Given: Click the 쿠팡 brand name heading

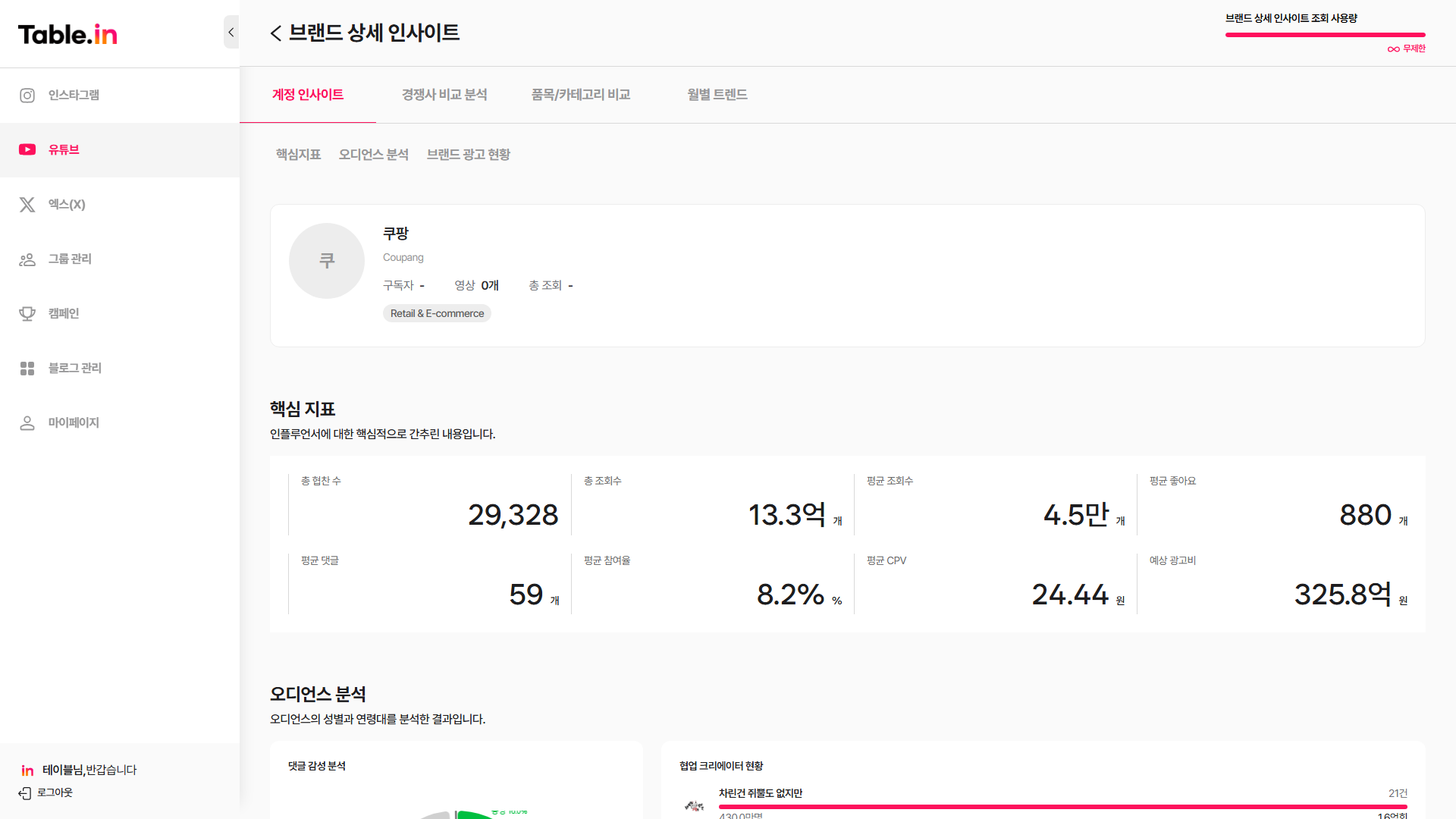Looking at the screenshot, I should pyautogui.click(x=396, y=234).
